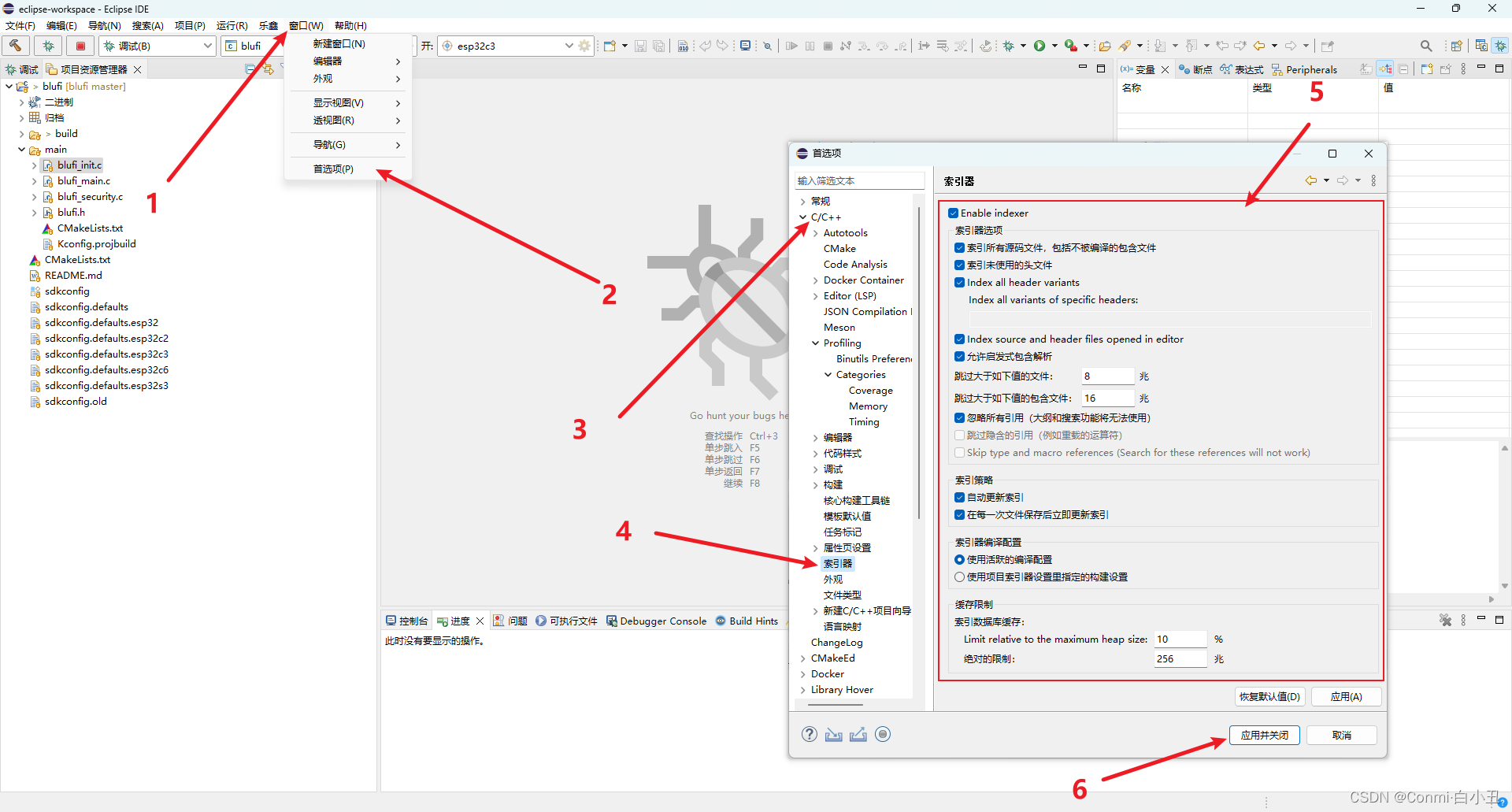
Task: Collapse the C/C++ preferences tree node
Action: [802, 217]
